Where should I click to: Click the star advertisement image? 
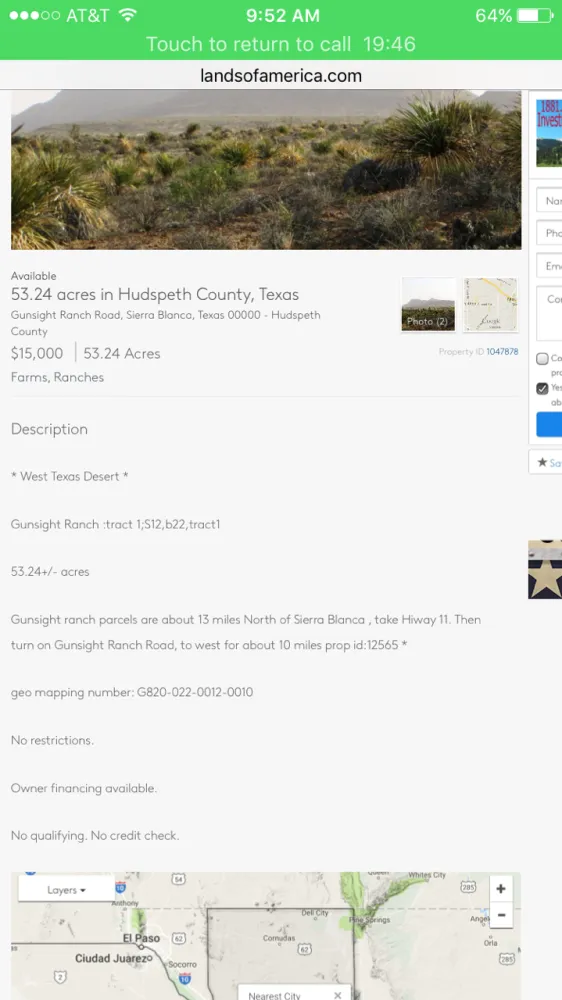[545, 570]
